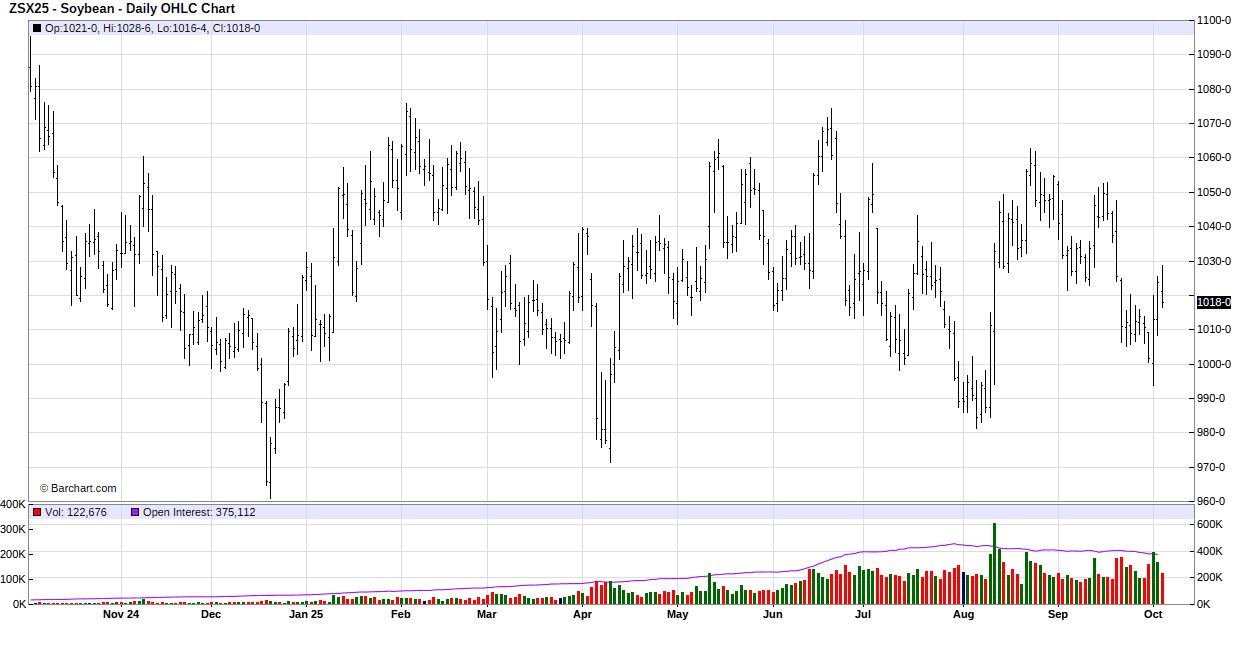Click the tallest green volume bar in August

(994, 563)
